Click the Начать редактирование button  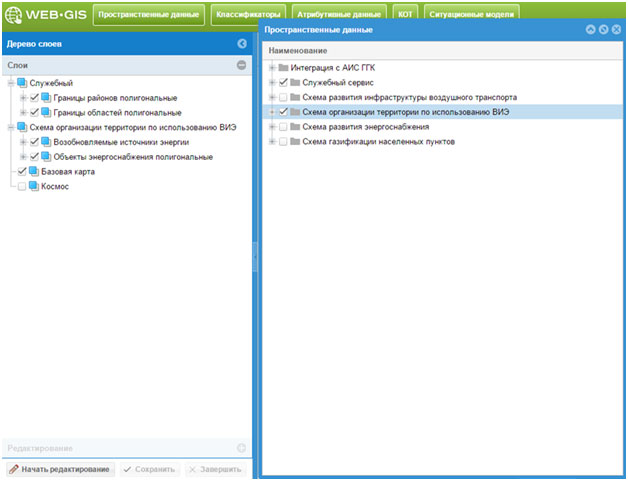click(x=59, y=469)
